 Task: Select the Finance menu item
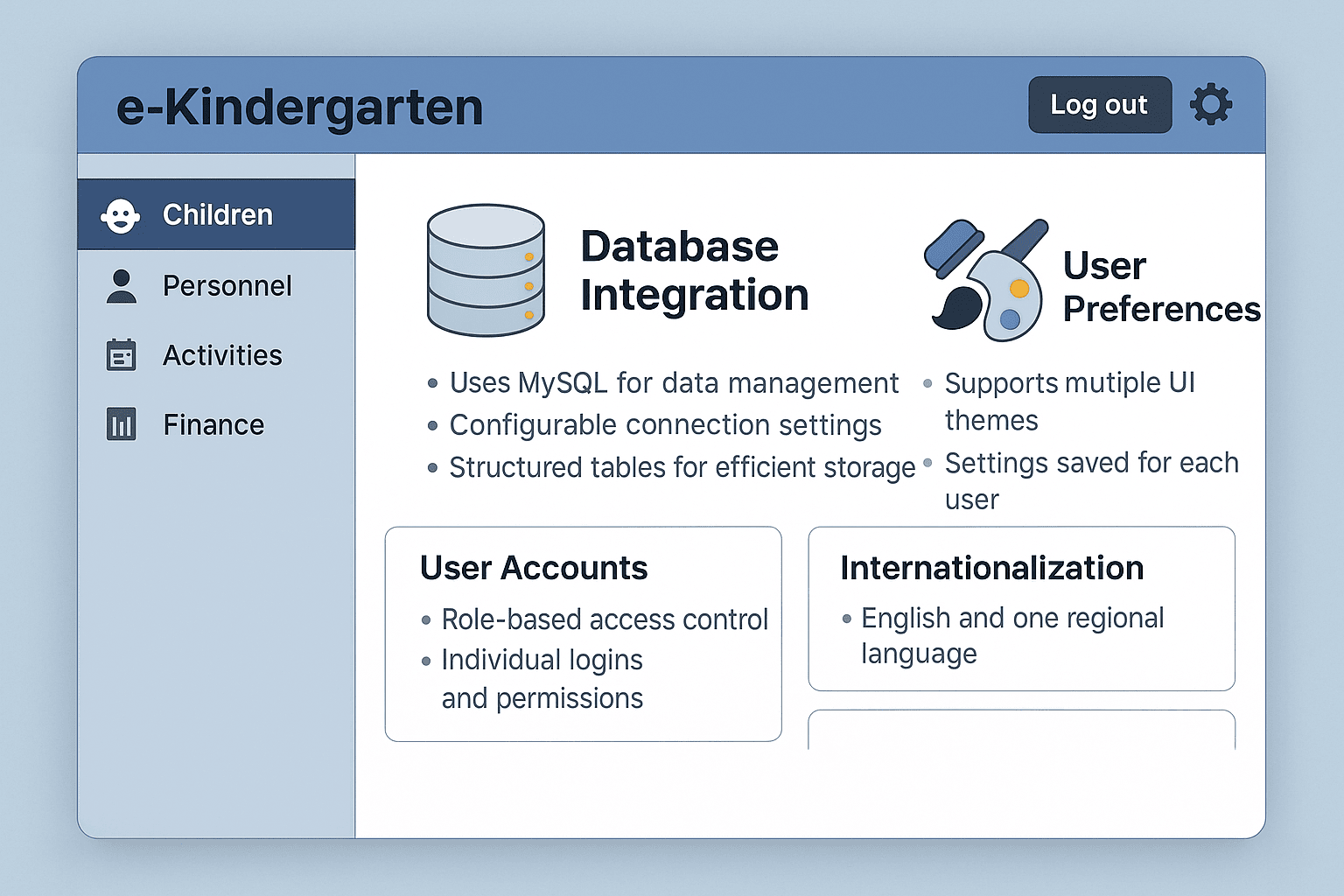(x=216, y=424)
